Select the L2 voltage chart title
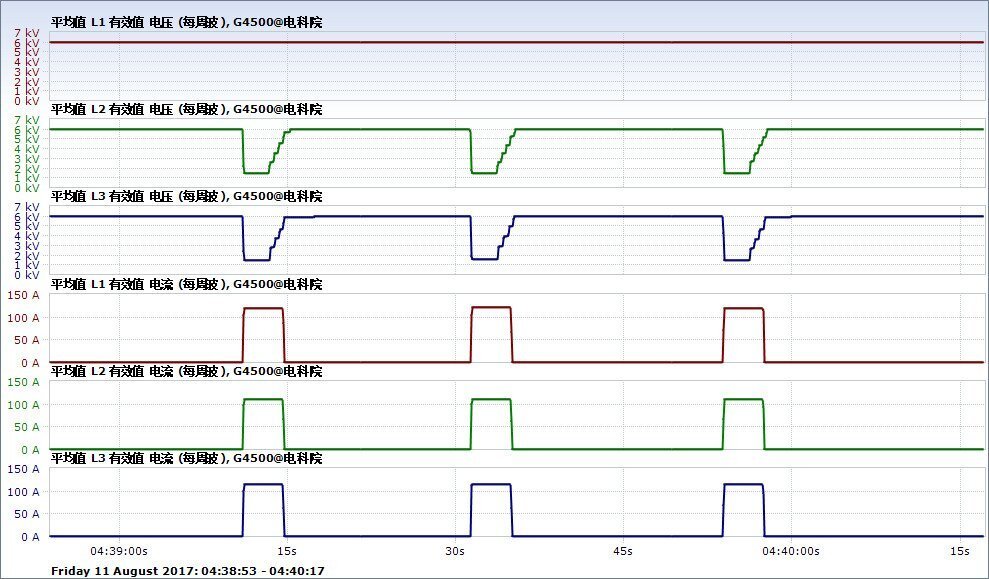This screenshot has width=989, height=579. click(187, 109)
